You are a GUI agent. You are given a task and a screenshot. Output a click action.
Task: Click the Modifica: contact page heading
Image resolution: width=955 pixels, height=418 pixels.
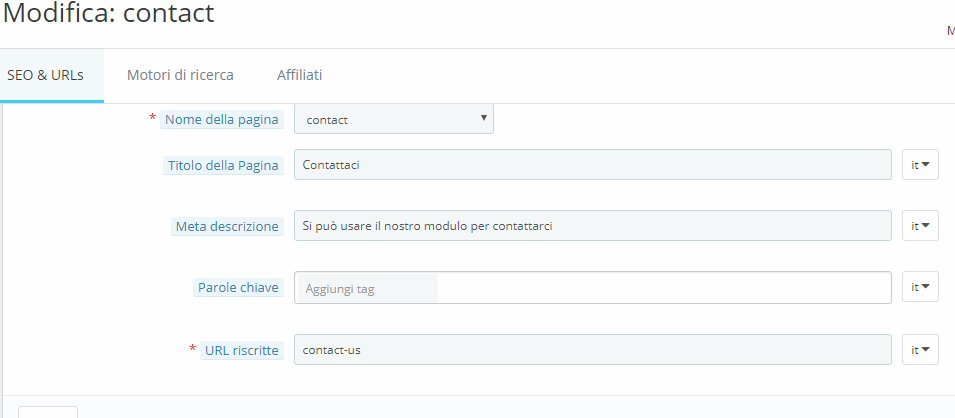[x=108, y=15]
